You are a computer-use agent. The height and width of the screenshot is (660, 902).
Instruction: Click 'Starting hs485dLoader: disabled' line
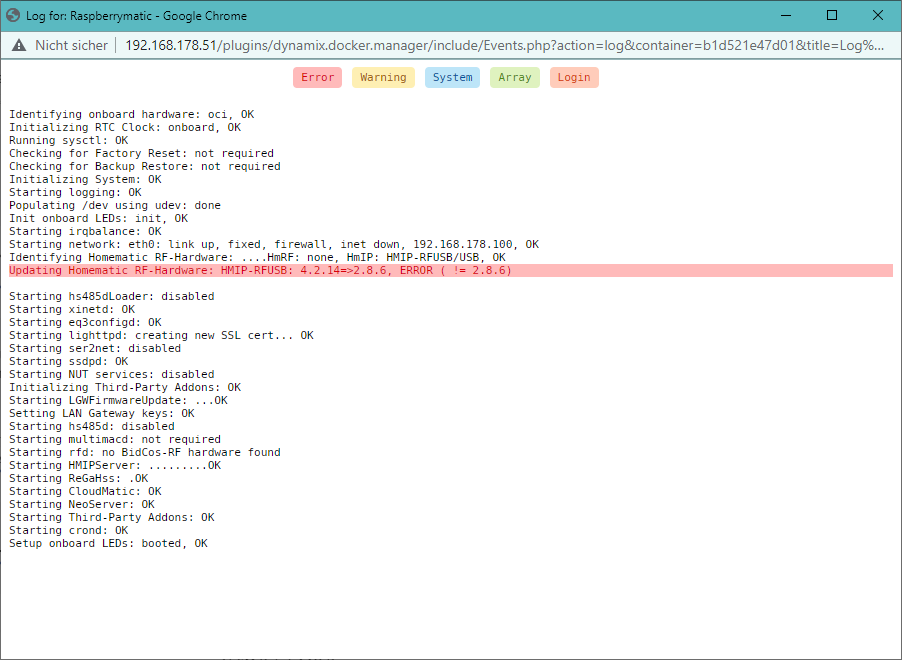(112, 296)
